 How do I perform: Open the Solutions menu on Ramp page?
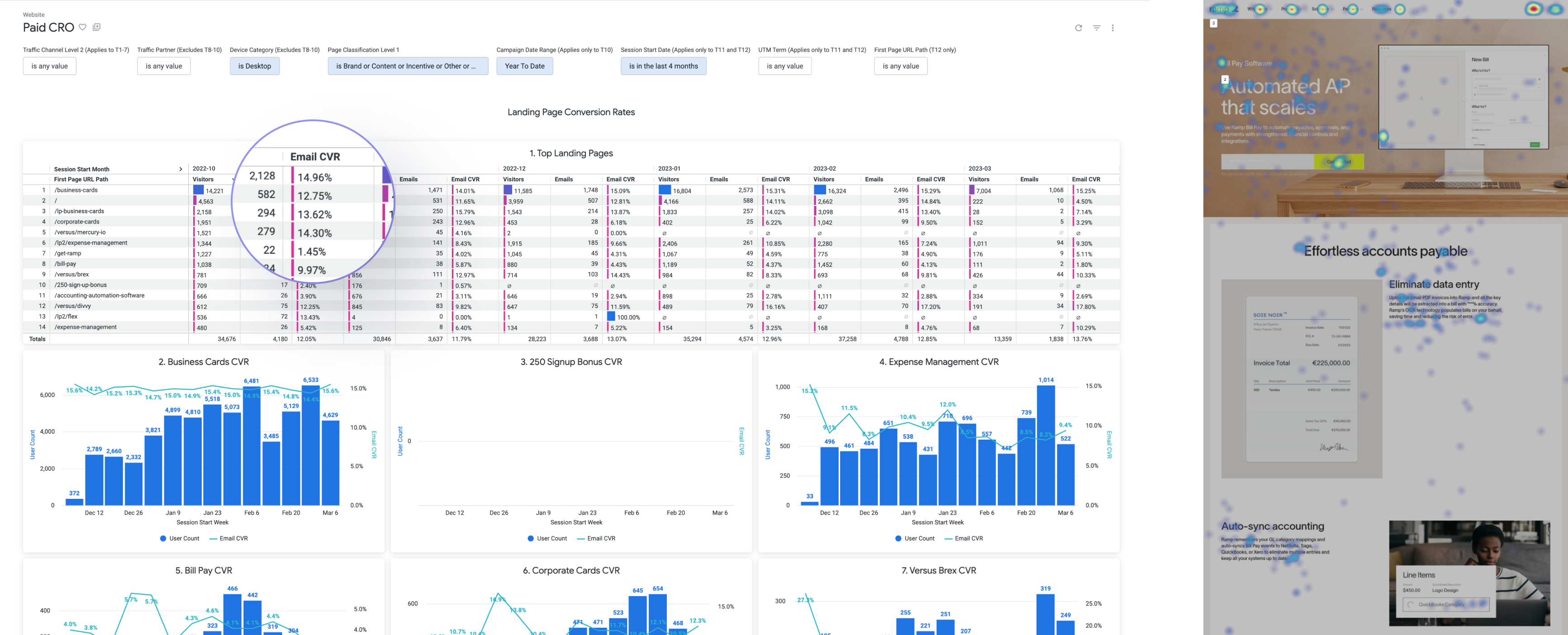pyautogui.click(x=1320, y=9)
